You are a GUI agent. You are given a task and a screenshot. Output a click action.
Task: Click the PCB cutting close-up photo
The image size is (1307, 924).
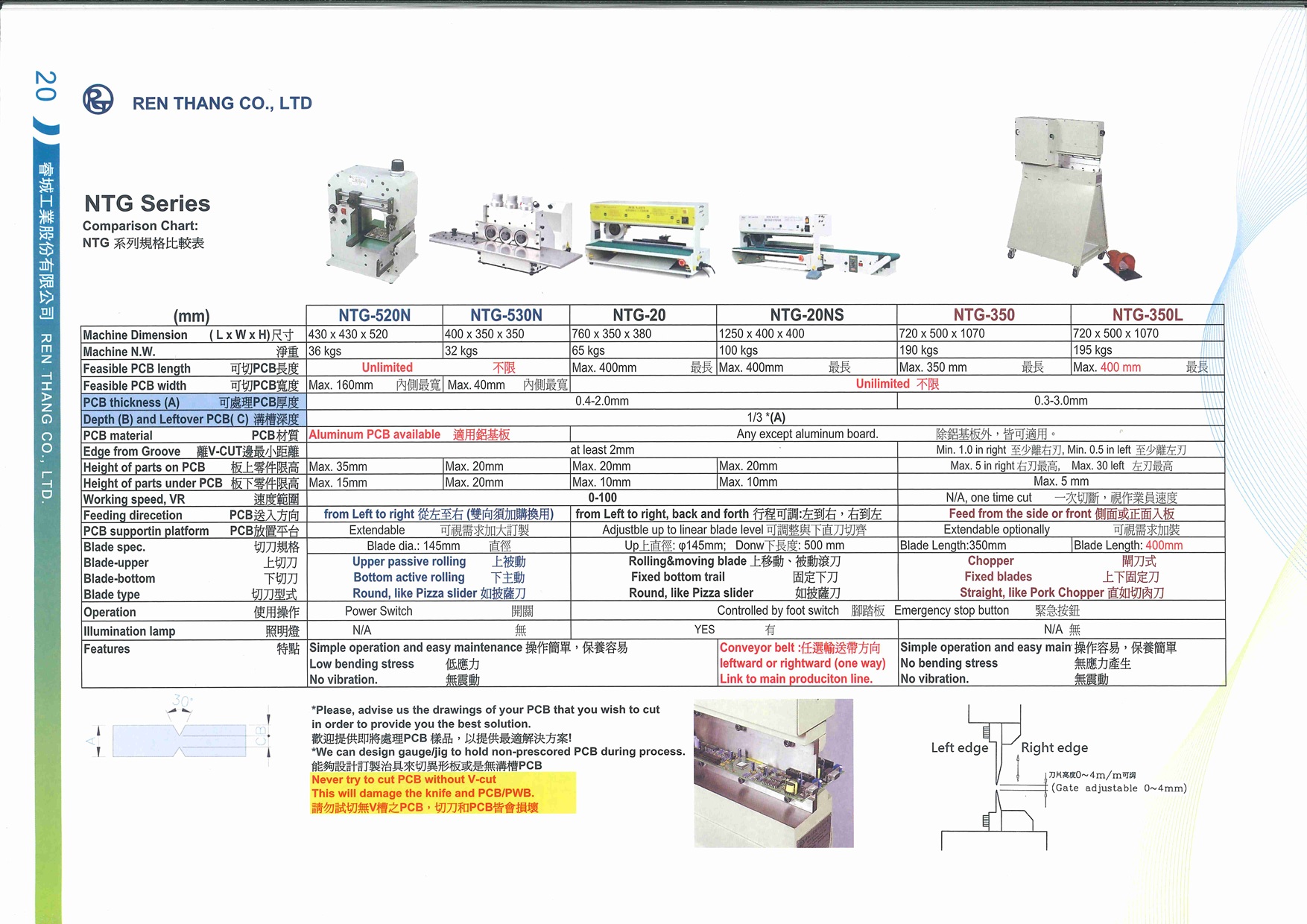[773, 773]
